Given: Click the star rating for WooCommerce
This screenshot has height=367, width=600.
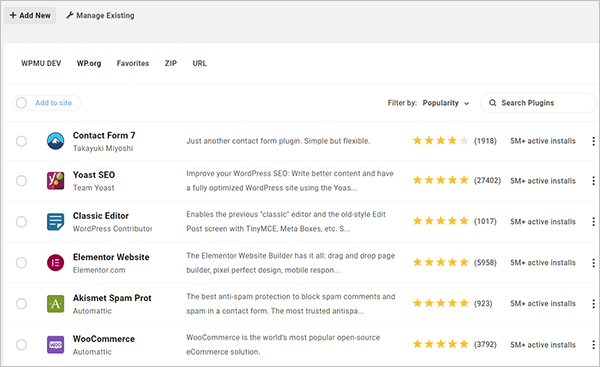Looking at the screenshot, I should tap(440, 344).
